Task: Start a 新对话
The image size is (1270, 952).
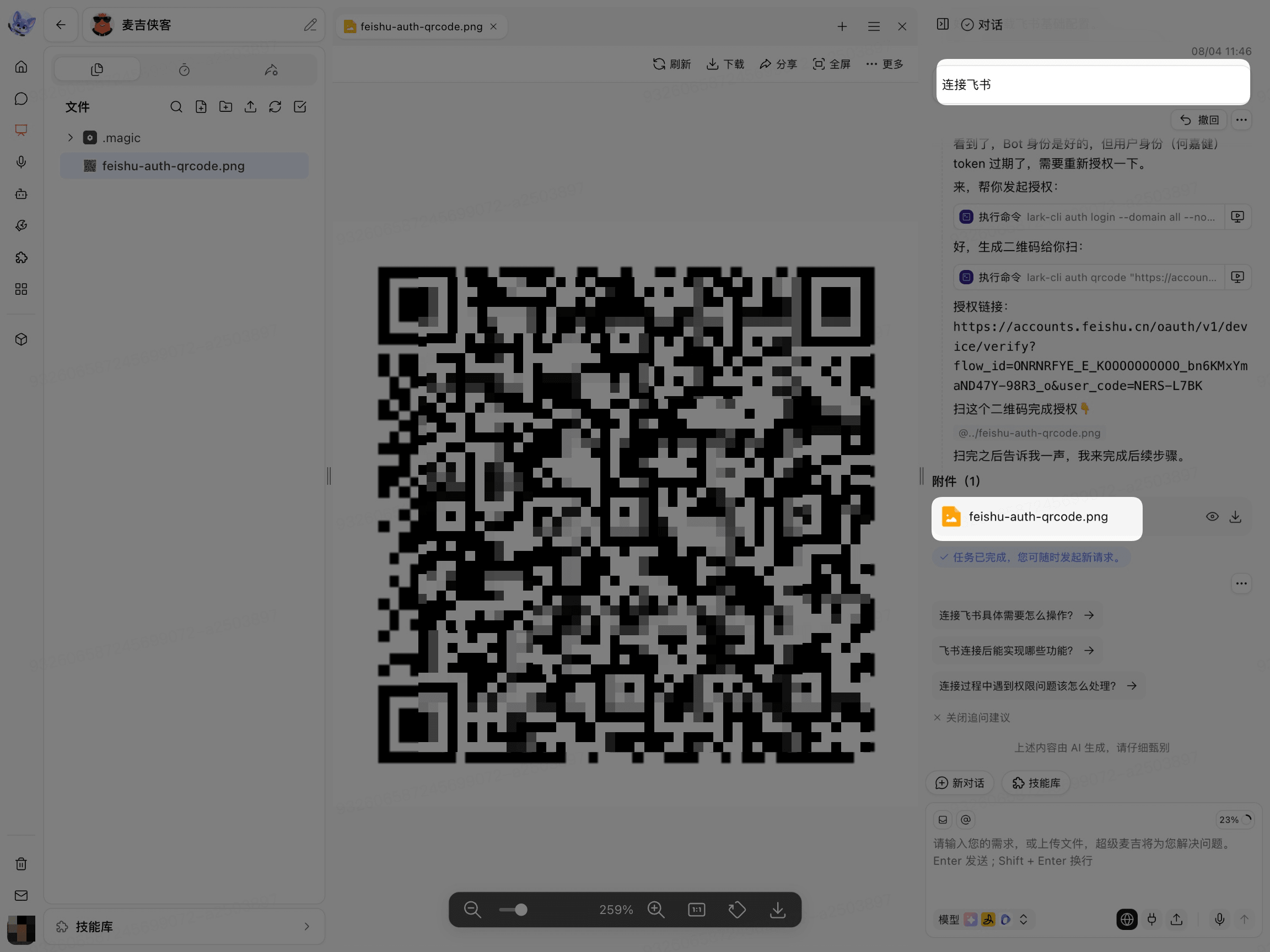Action: click(960, 783)
